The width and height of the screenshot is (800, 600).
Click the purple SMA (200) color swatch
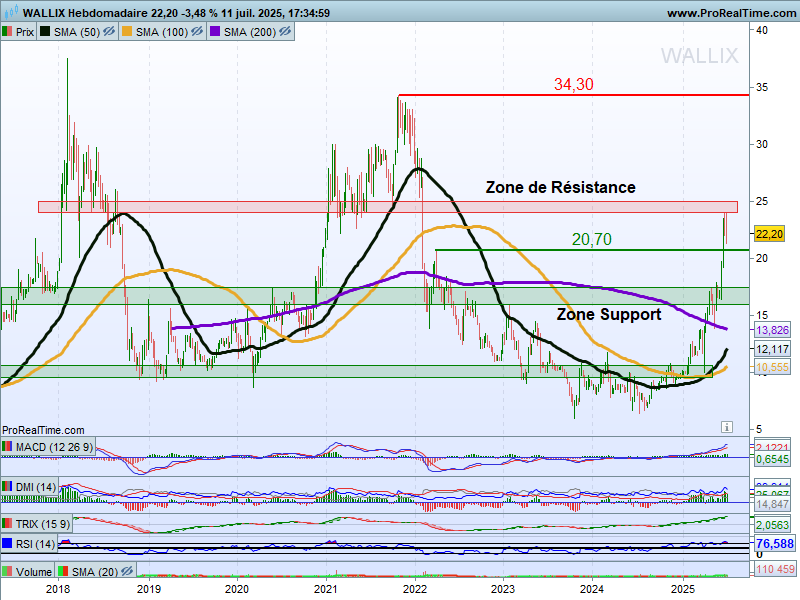215,32
